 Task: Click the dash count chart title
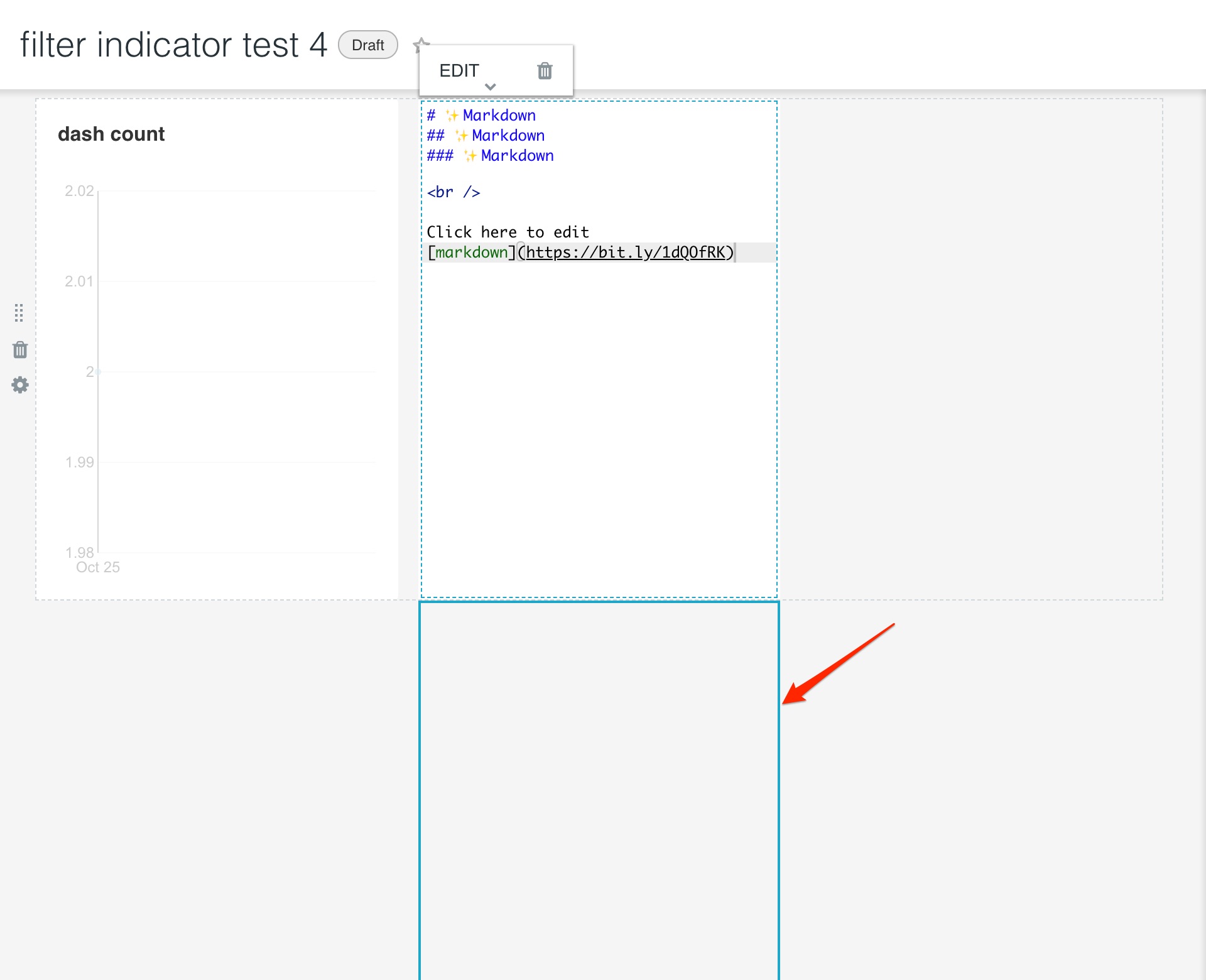[111, 134]
